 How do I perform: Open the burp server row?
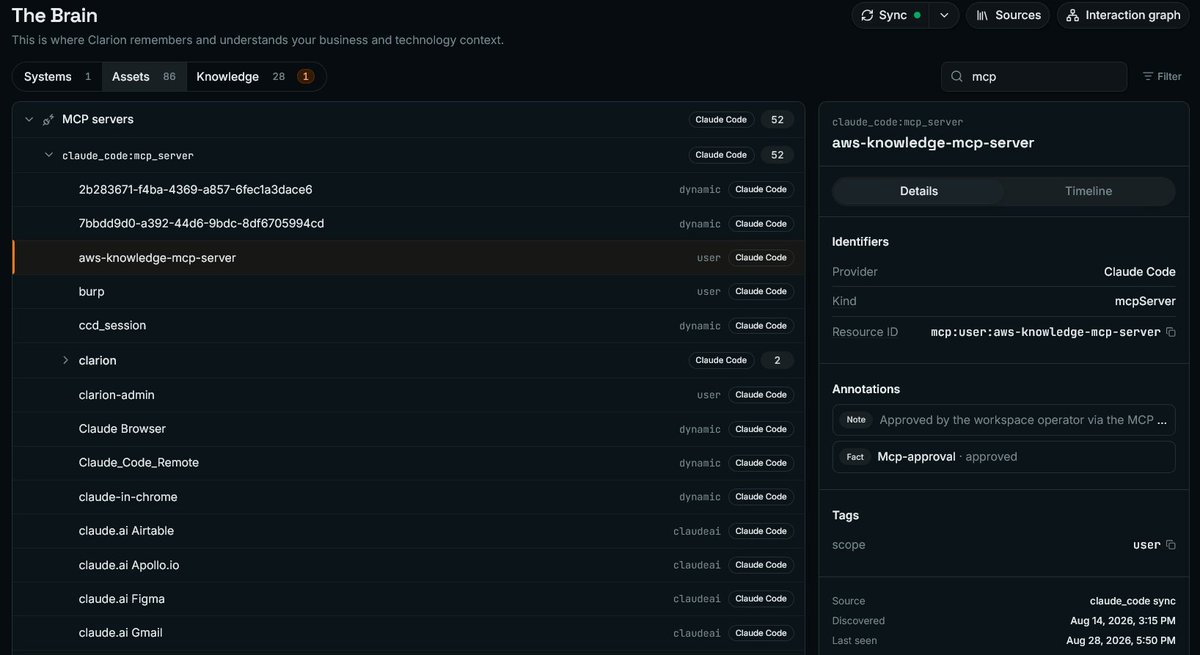pos(408,291)
